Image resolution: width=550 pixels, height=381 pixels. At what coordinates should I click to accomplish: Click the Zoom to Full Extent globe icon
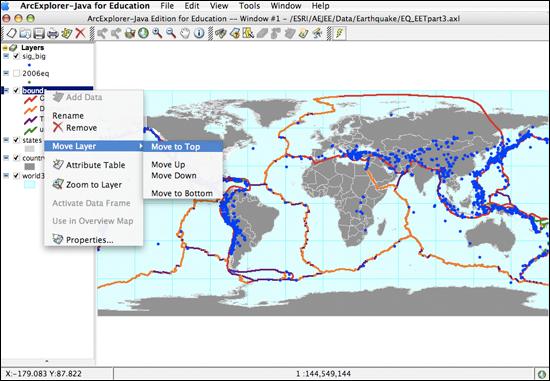point(143,33)
